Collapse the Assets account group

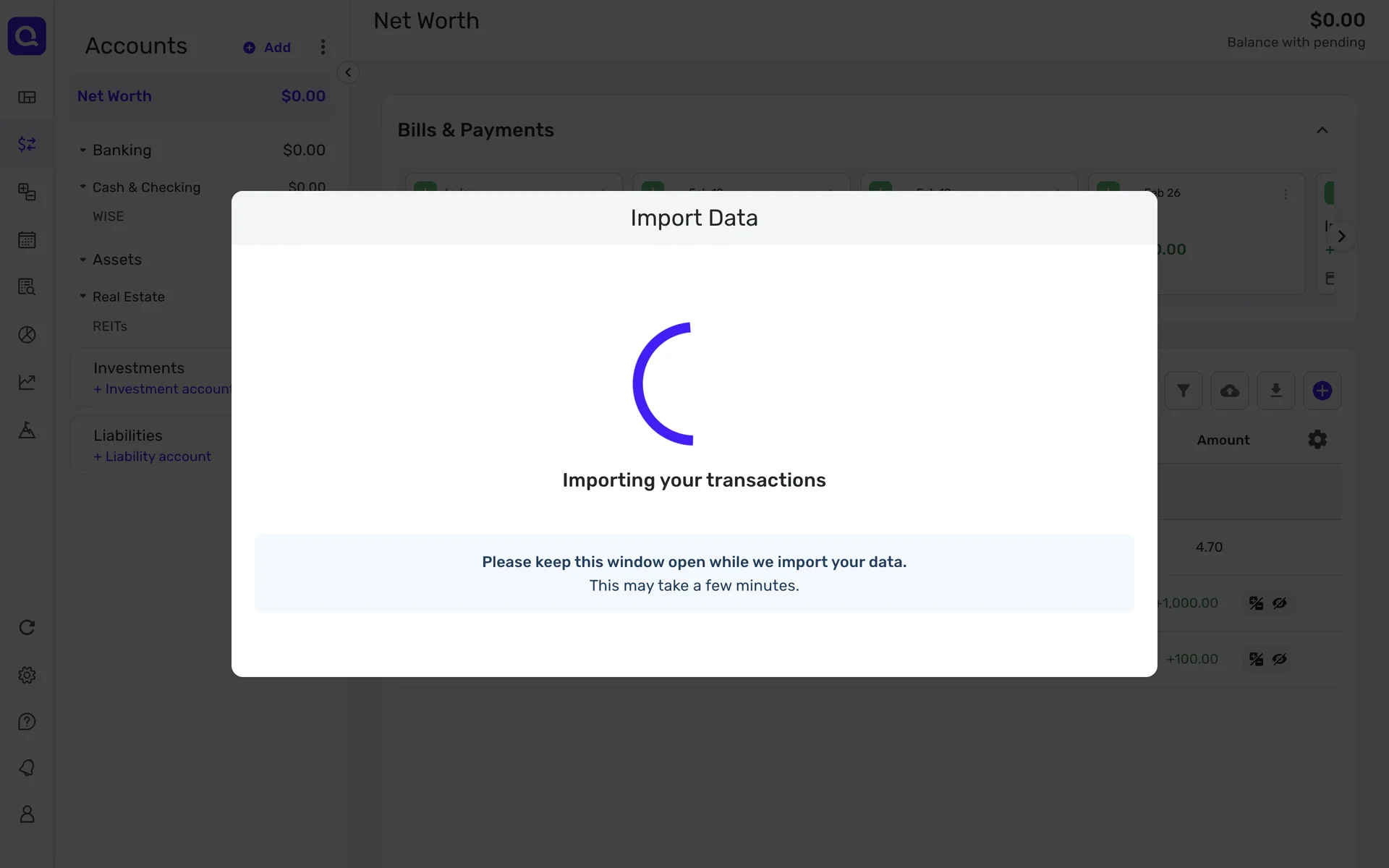82,260
